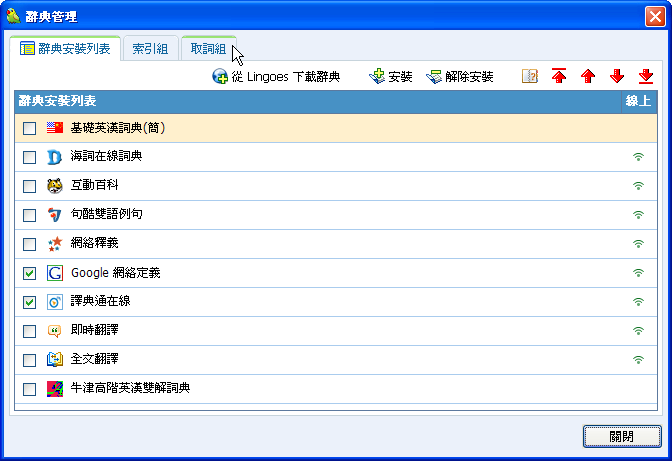672x461 pixels.
Task: Select the 即時翻譯 row text
Action: click(x=94, y=330)
